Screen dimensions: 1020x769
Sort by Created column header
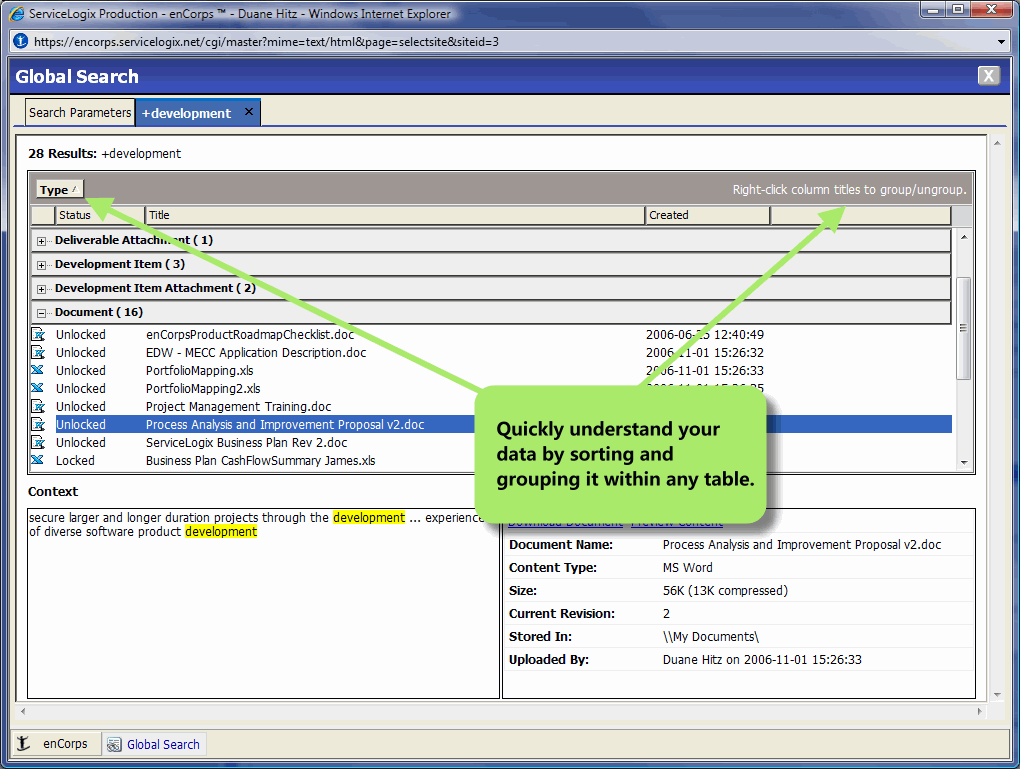[708, 215]
